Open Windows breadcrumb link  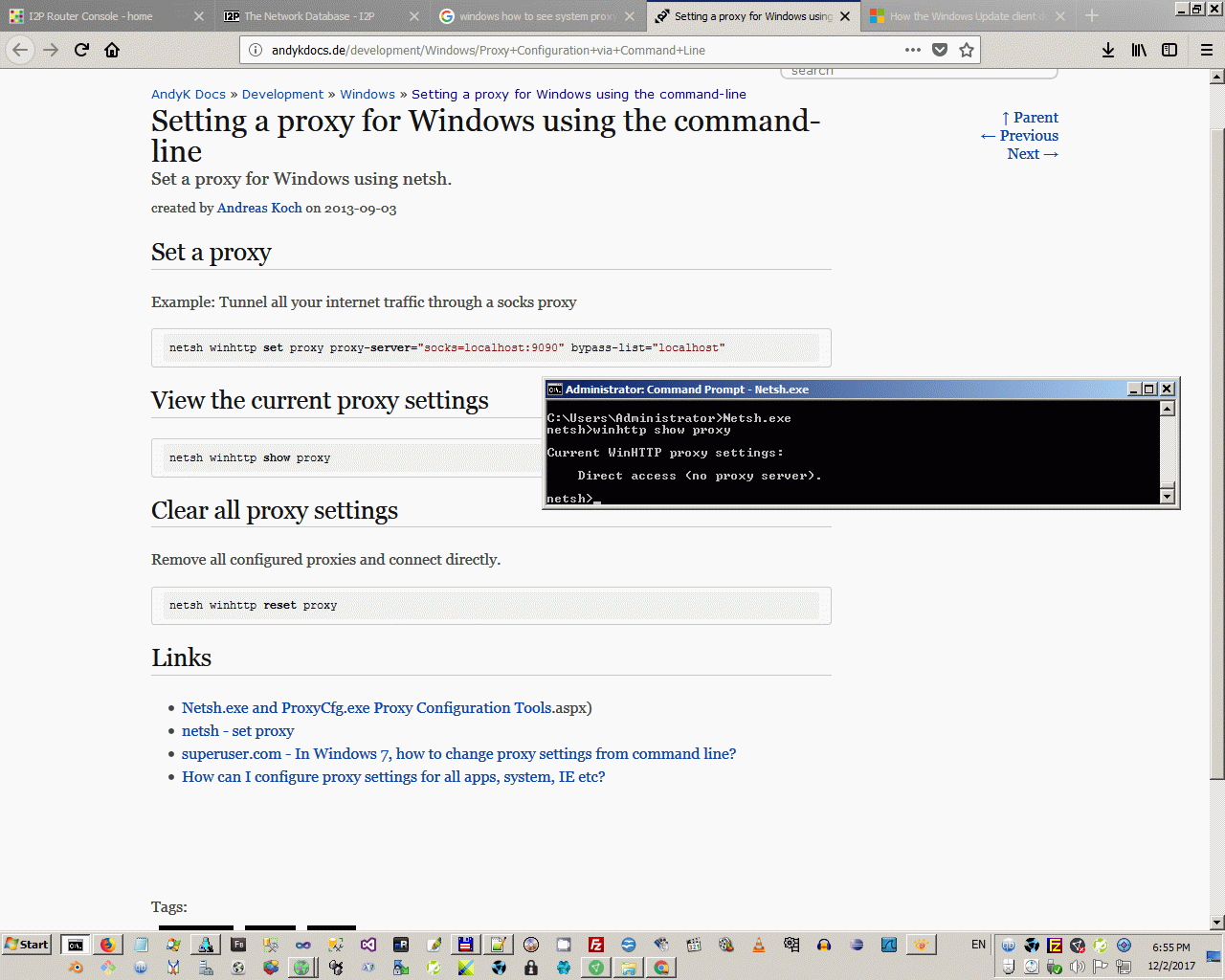367,94
